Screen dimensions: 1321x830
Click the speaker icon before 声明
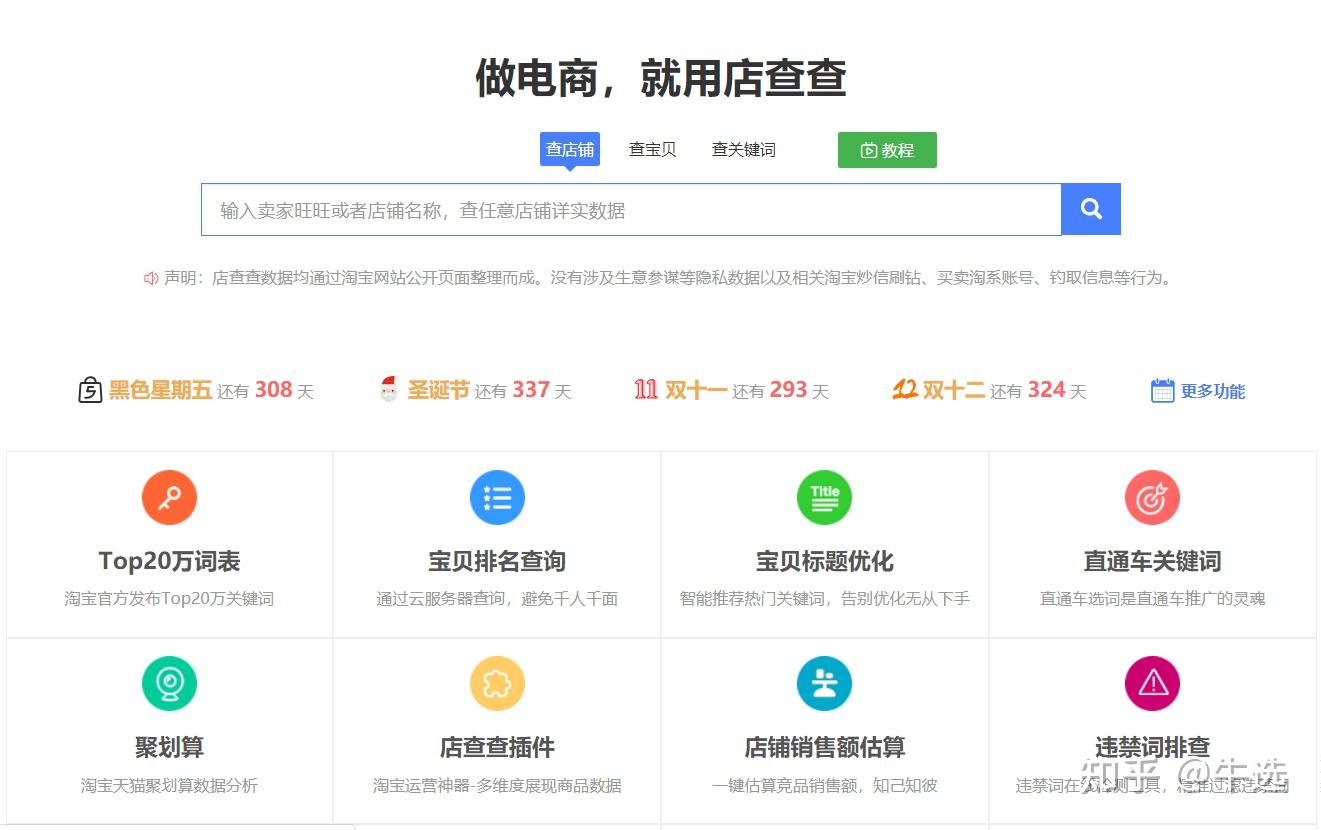pos(151,278)
